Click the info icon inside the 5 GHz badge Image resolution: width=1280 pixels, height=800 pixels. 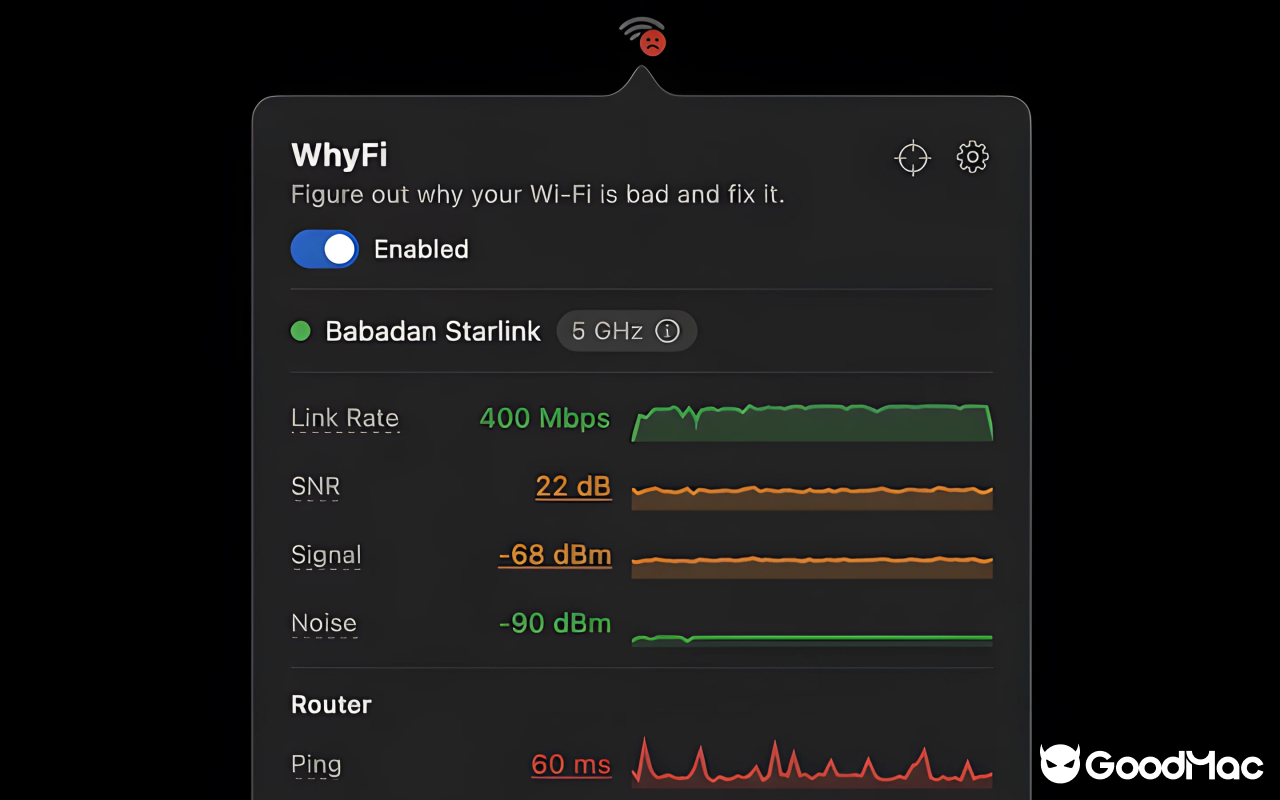(x=668, y=331)
